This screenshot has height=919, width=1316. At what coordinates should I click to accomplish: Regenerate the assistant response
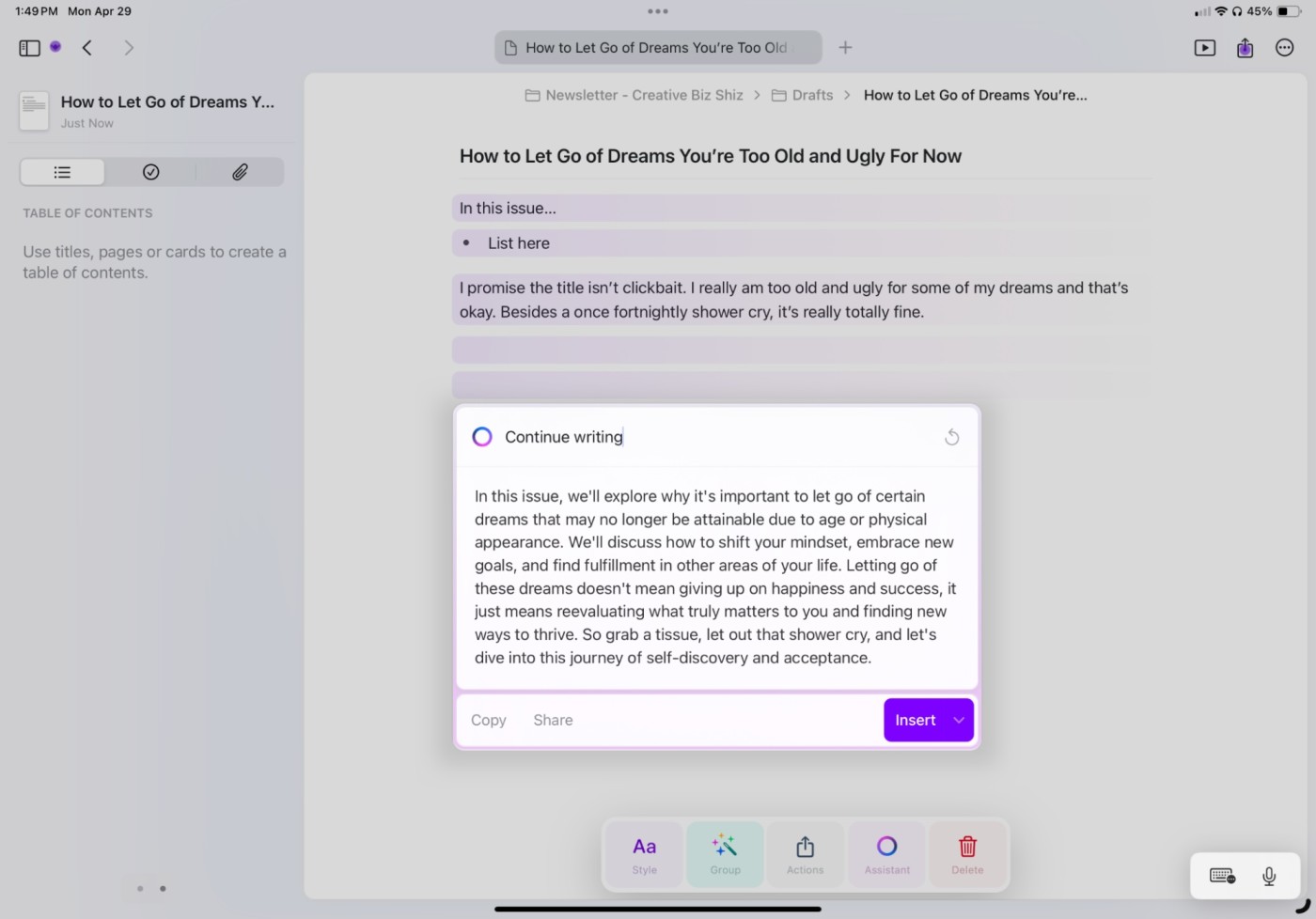click(951, 437)
